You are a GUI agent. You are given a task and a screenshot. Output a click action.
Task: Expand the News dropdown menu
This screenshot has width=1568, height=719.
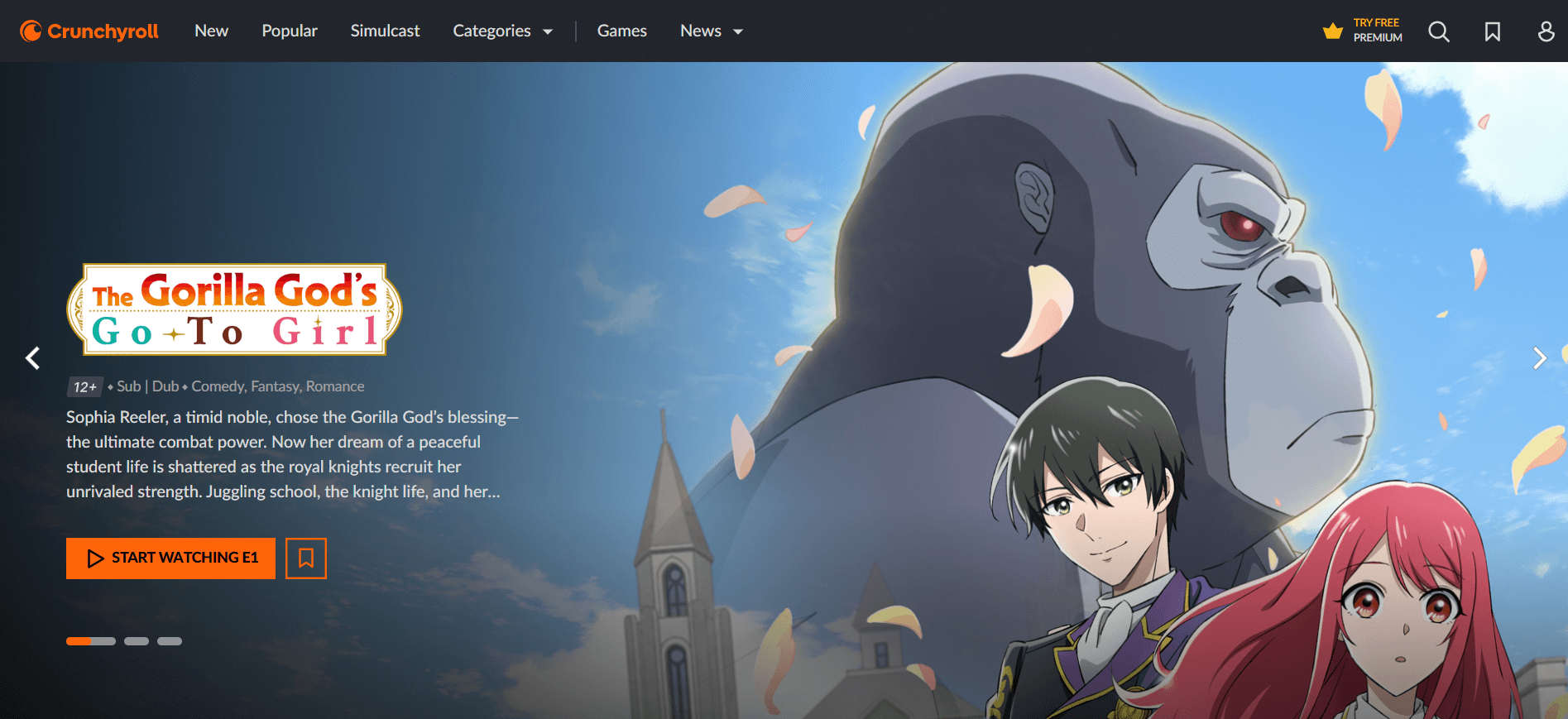click(x=712, y=31)
